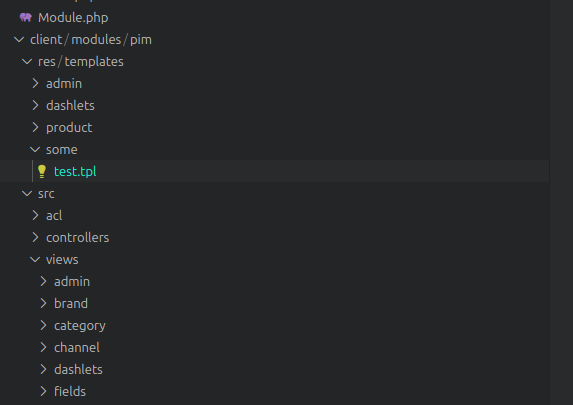Collapse the some folder chevron
573x405 pixels.
point(35,149)
